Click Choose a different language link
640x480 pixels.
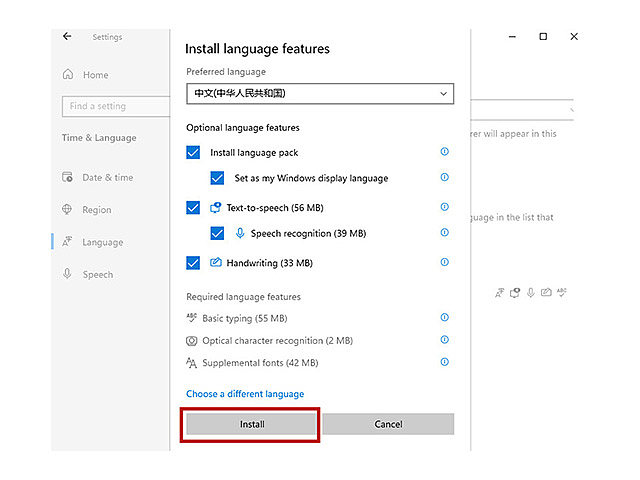pos(245,394)
